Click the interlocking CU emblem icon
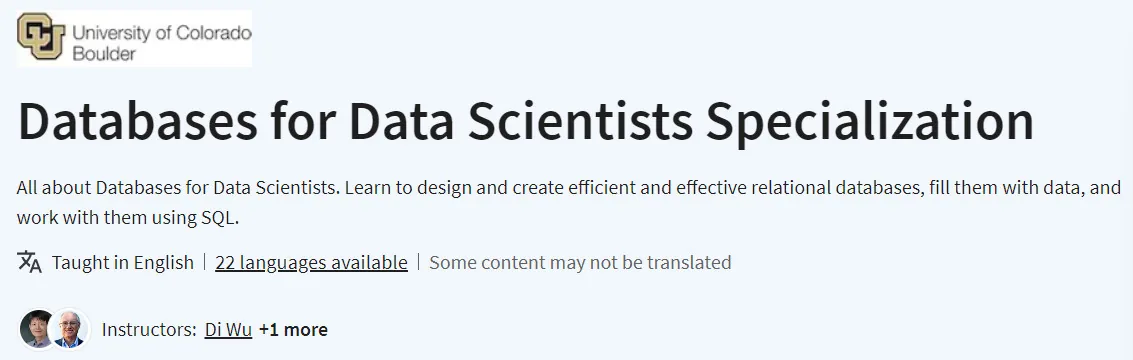1133x360 pixels. point(41,36)
